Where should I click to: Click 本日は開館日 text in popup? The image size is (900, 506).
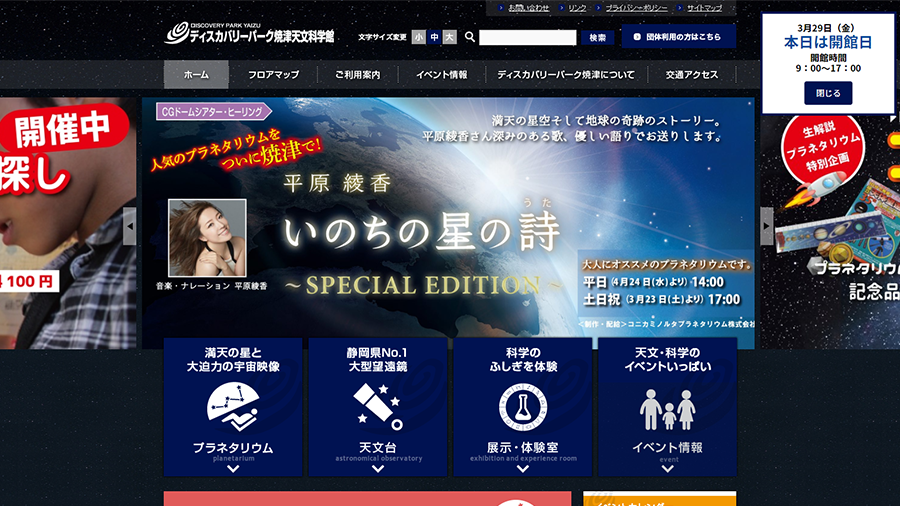(828, 42)
